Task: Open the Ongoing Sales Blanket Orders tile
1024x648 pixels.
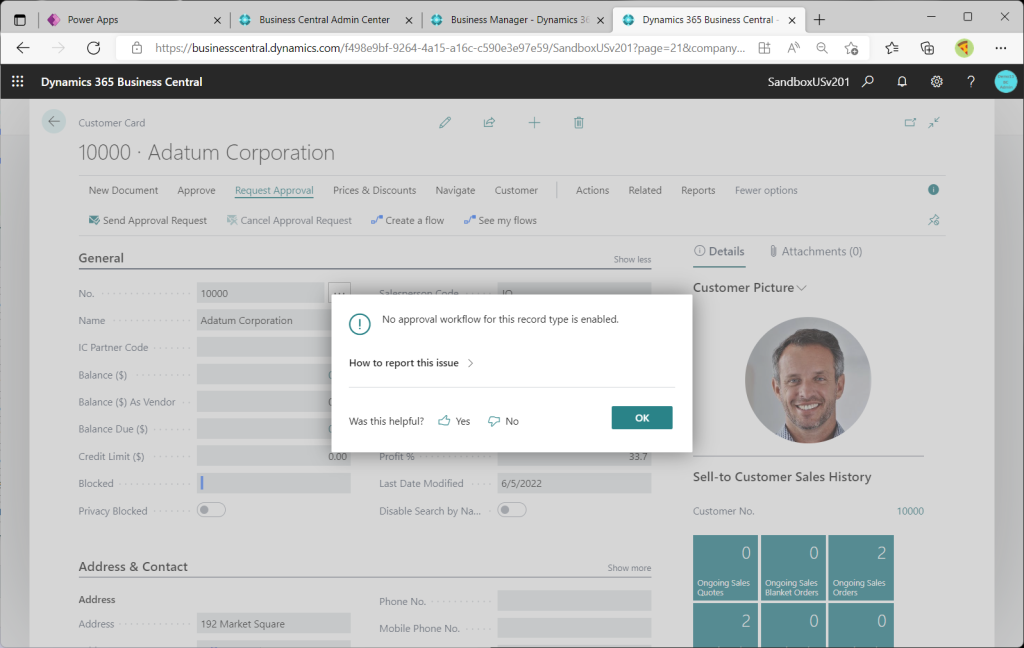Action: tap(793, 568)
